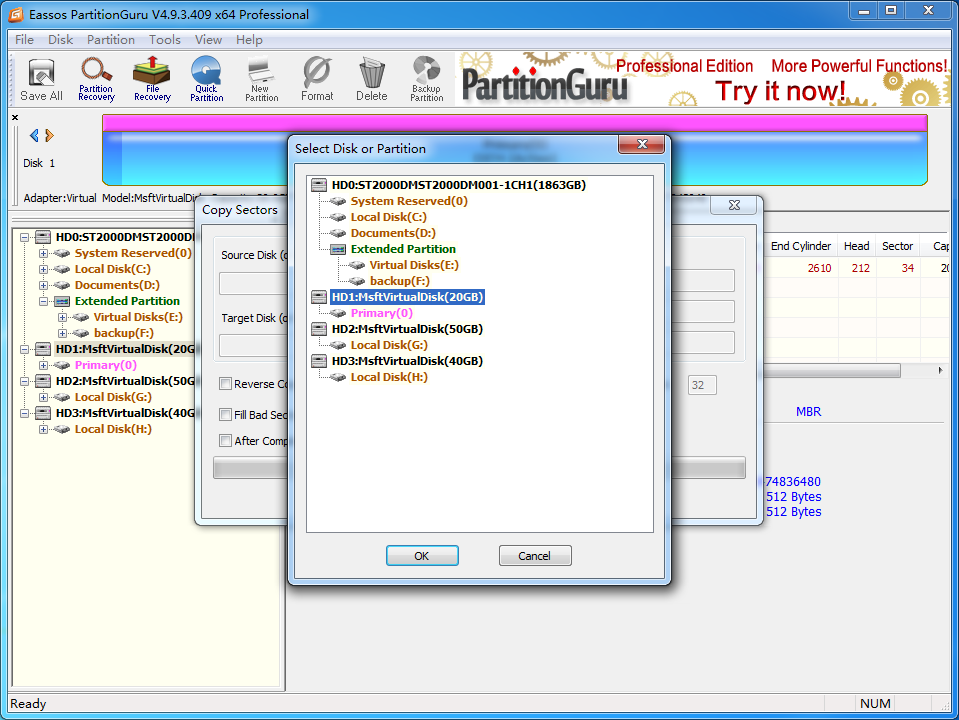Click the Sector column header
Image resolution: width=959 pixels, height=720 pixels.
point(897,246)
